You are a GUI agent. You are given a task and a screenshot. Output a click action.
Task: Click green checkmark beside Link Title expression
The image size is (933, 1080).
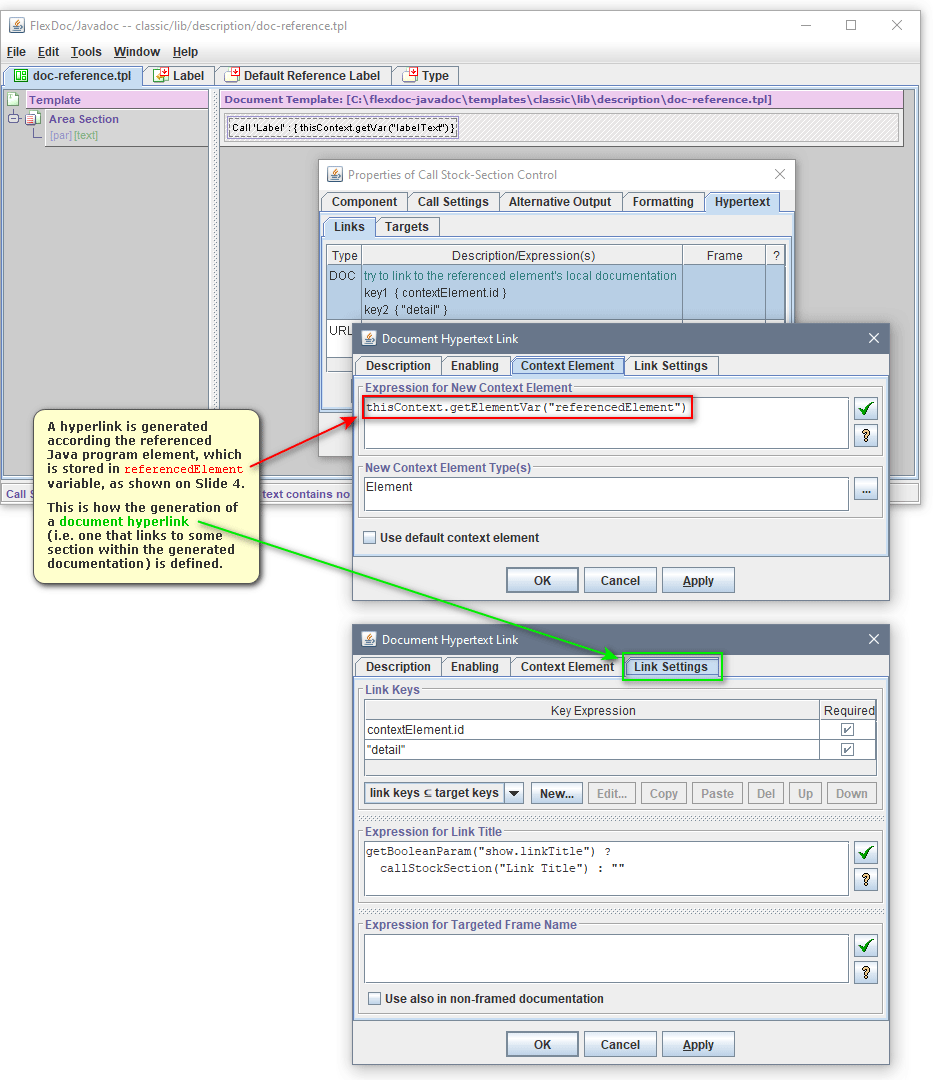pos(866,853)
